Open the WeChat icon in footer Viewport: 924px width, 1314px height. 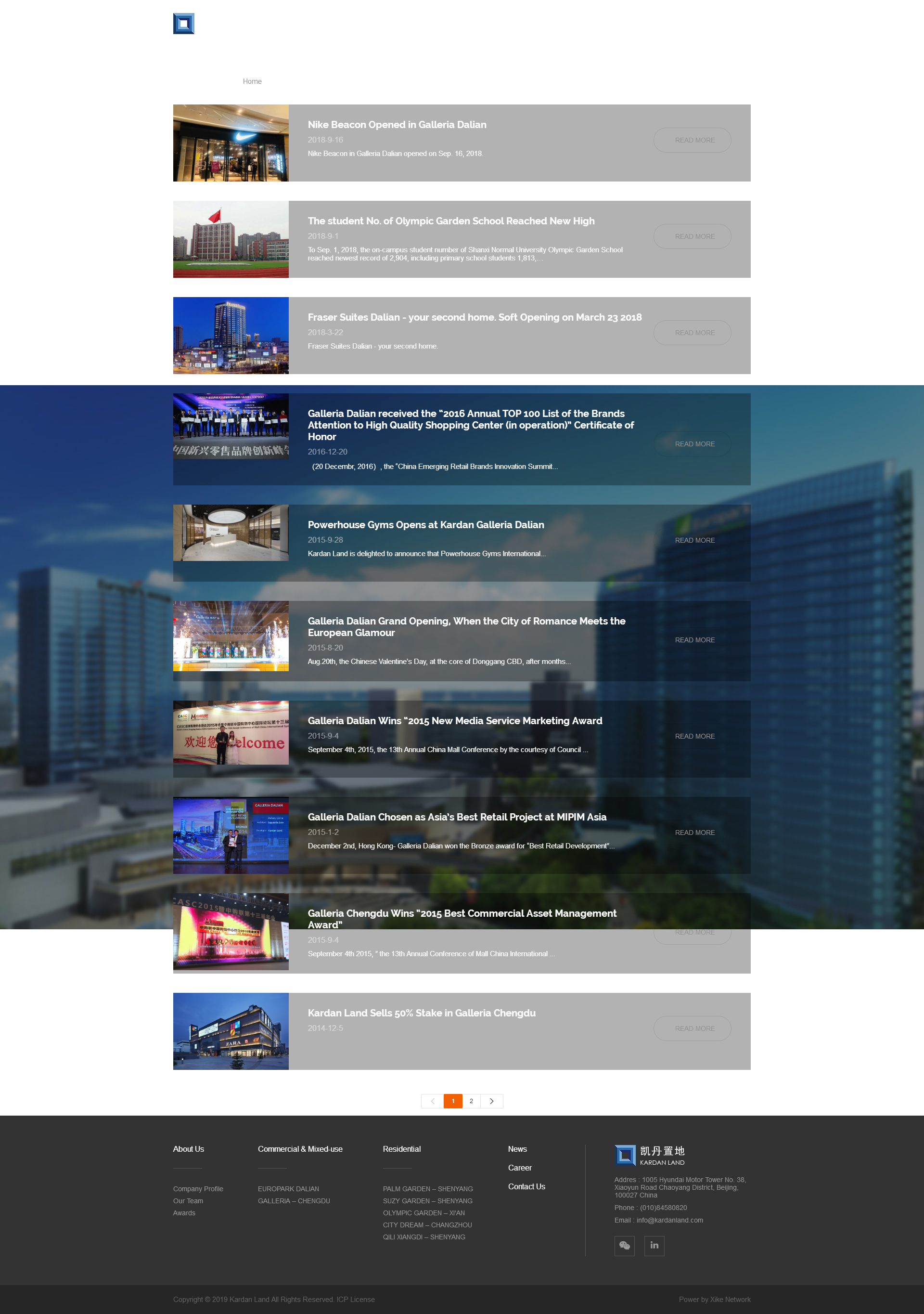[x=624, y=1246]
